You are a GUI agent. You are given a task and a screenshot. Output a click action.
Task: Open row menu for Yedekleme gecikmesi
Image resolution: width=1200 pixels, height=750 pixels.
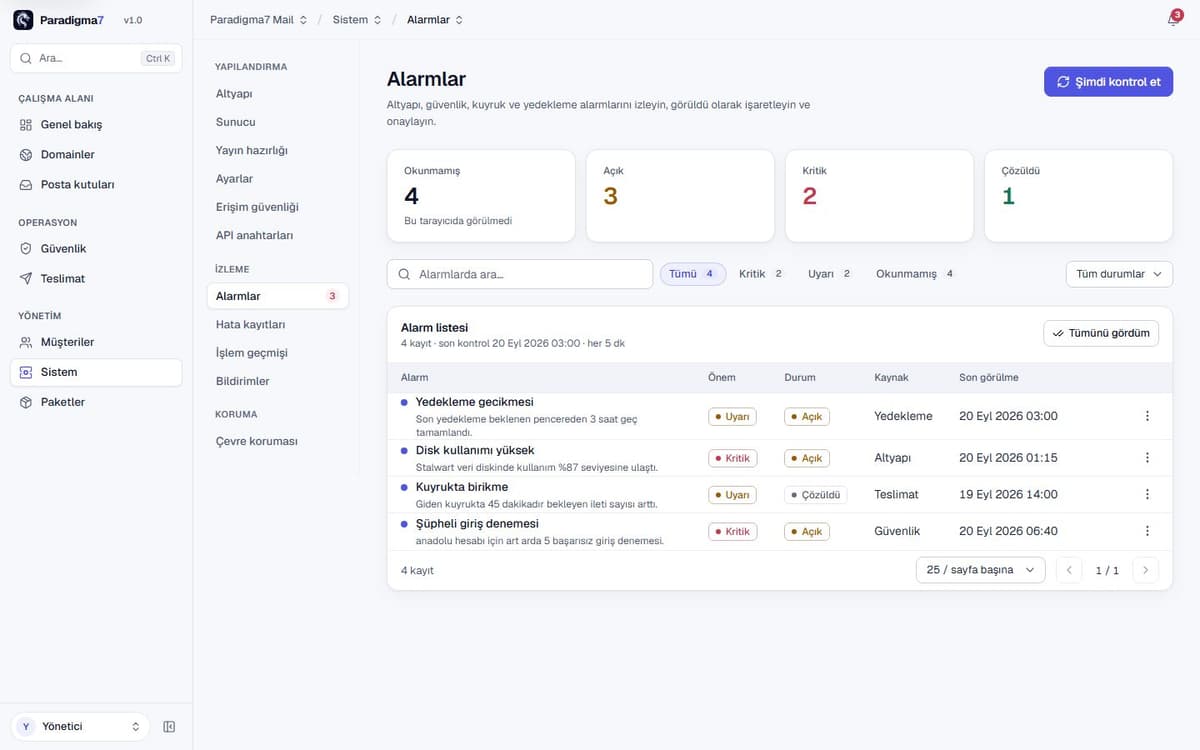1147,416
